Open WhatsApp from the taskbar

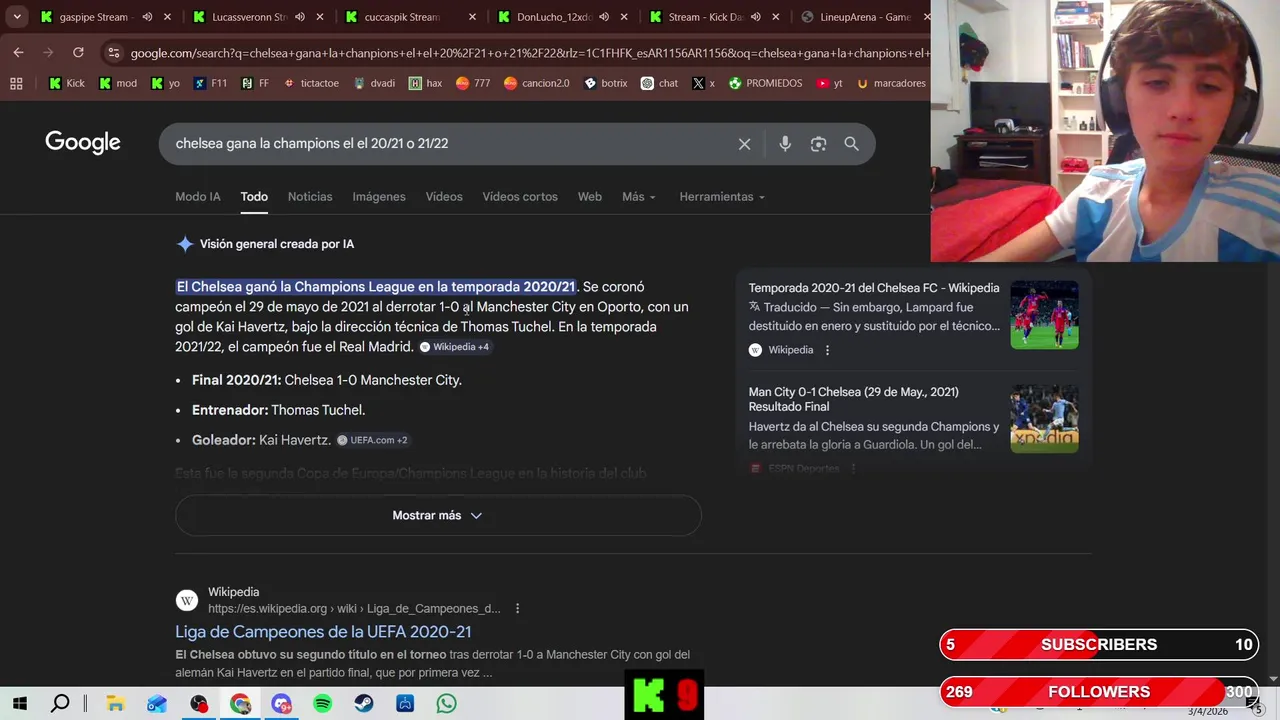point(446,704)
